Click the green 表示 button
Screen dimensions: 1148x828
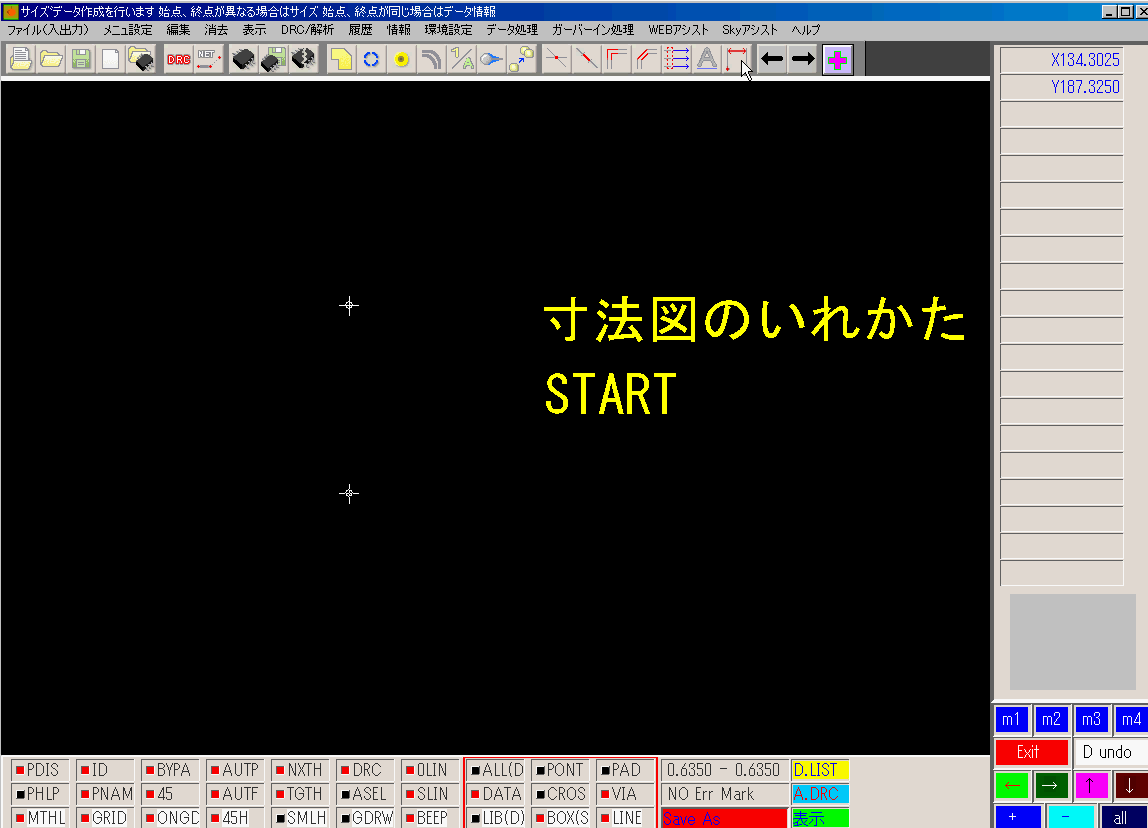(819, 818)
